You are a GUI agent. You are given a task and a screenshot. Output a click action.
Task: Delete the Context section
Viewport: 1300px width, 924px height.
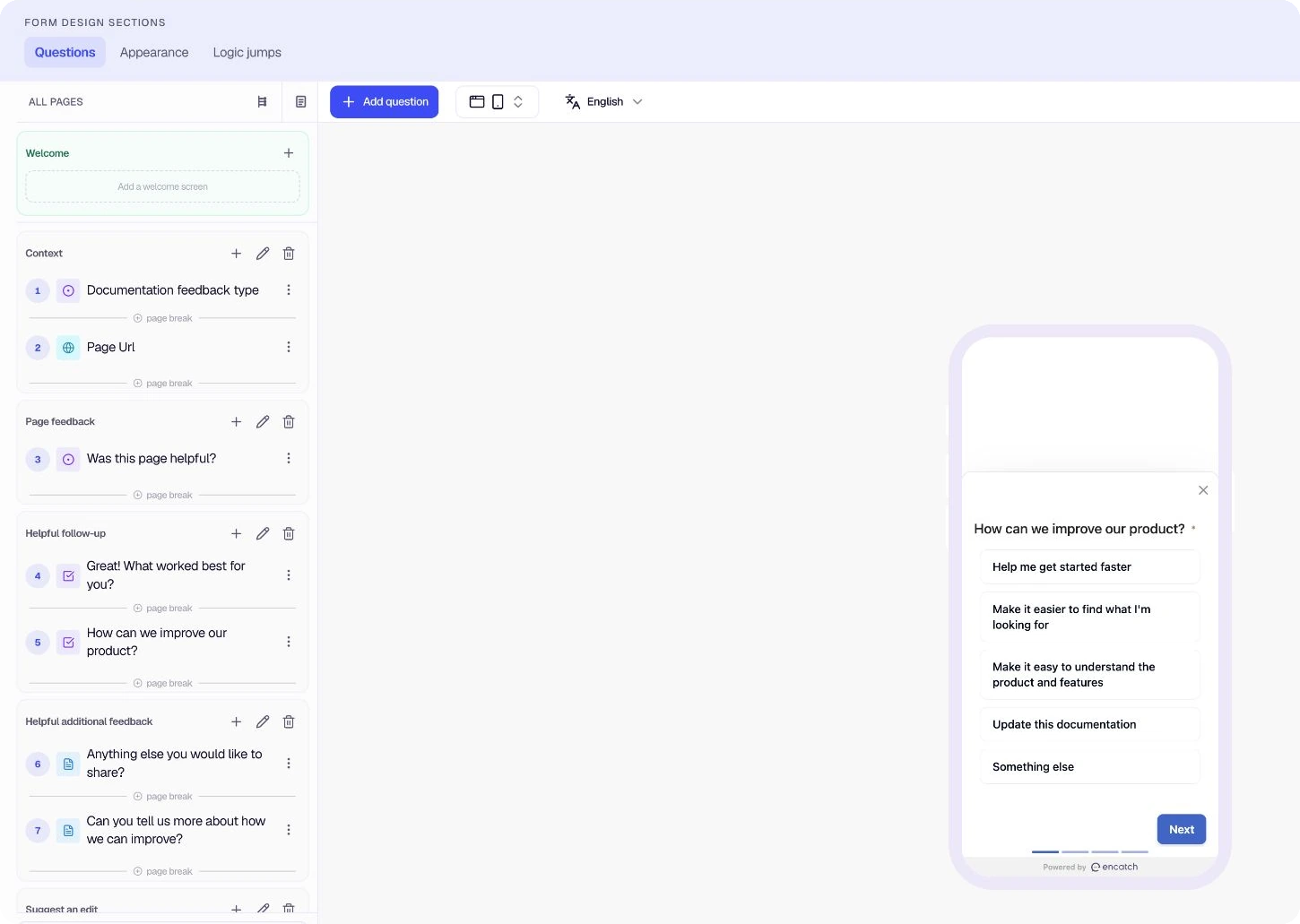(x=289, y=254)
